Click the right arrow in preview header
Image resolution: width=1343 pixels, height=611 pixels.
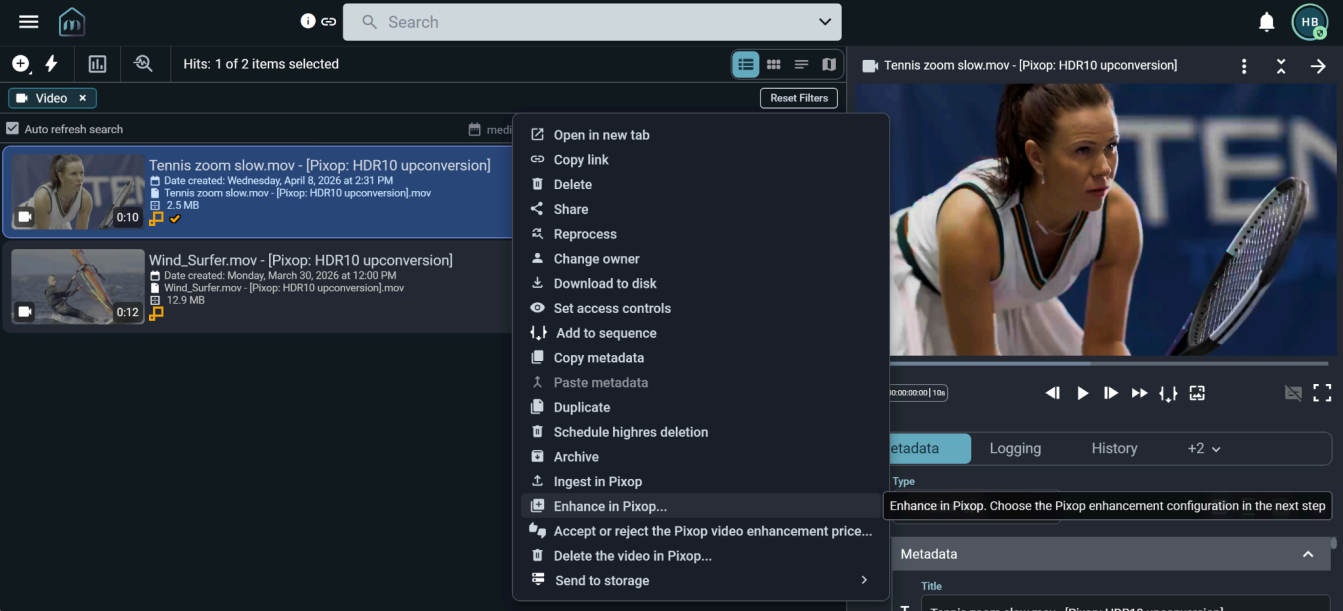[1318, 66]
